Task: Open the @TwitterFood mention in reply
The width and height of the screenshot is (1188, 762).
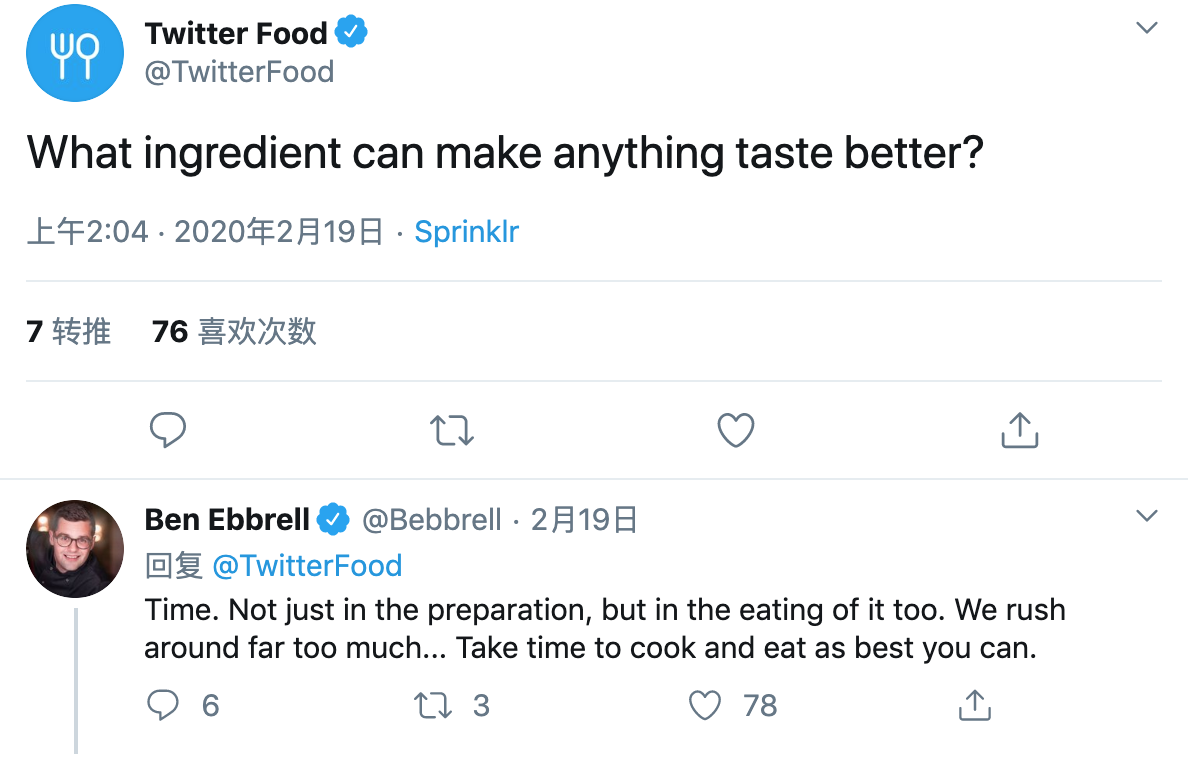Action: (307, 566)
